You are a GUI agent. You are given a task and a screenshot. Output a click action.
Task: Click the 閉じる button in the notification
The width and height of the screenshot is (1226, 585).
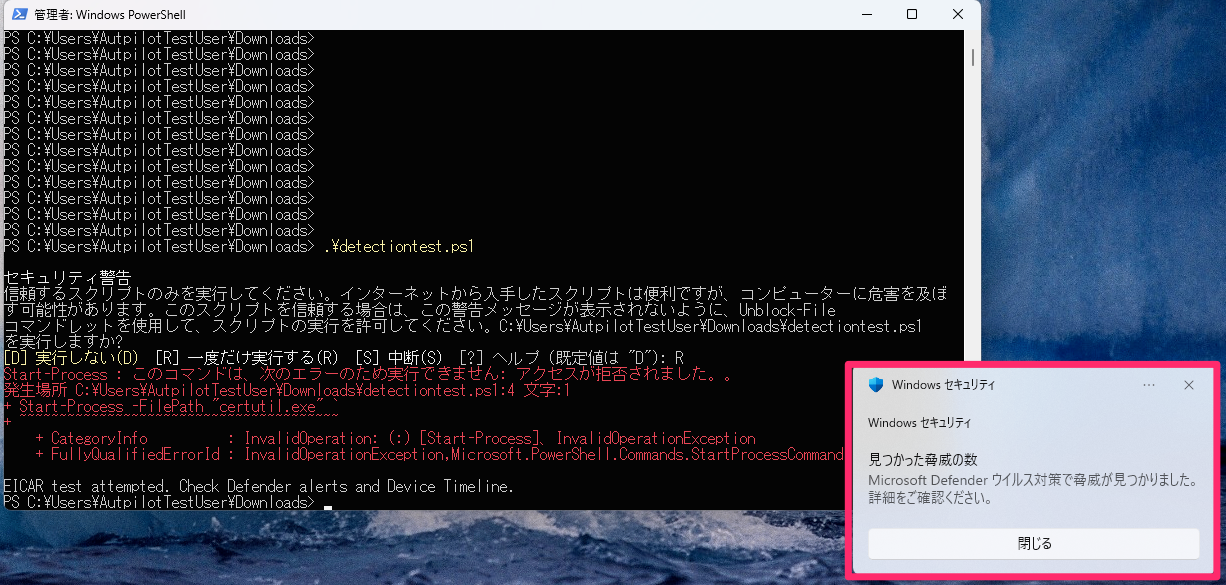1034,544
